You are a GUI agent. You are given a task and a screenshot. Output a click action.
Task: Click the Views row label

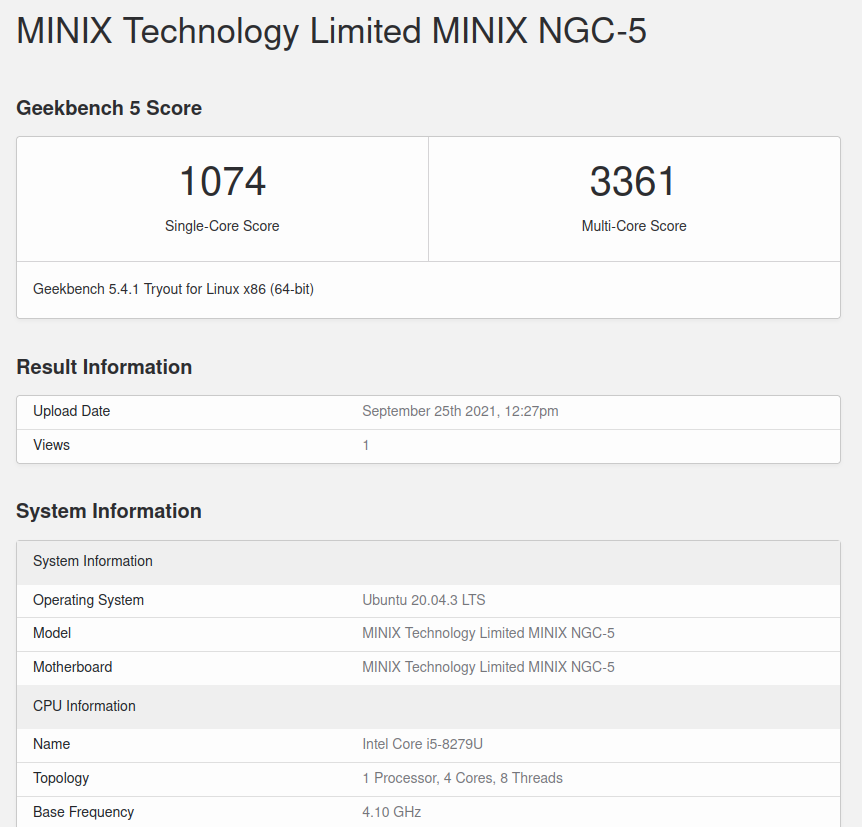[51, 445]
